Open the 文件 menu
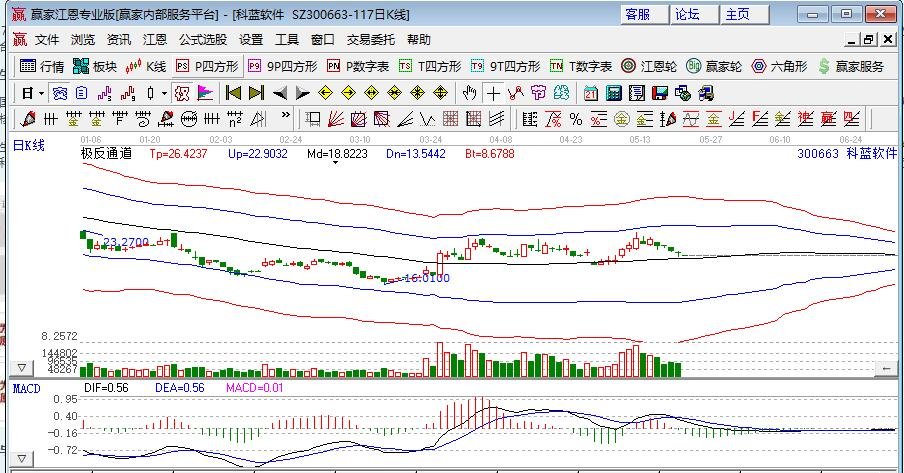This screenshot has width=904, height=473. coord(47,40)
